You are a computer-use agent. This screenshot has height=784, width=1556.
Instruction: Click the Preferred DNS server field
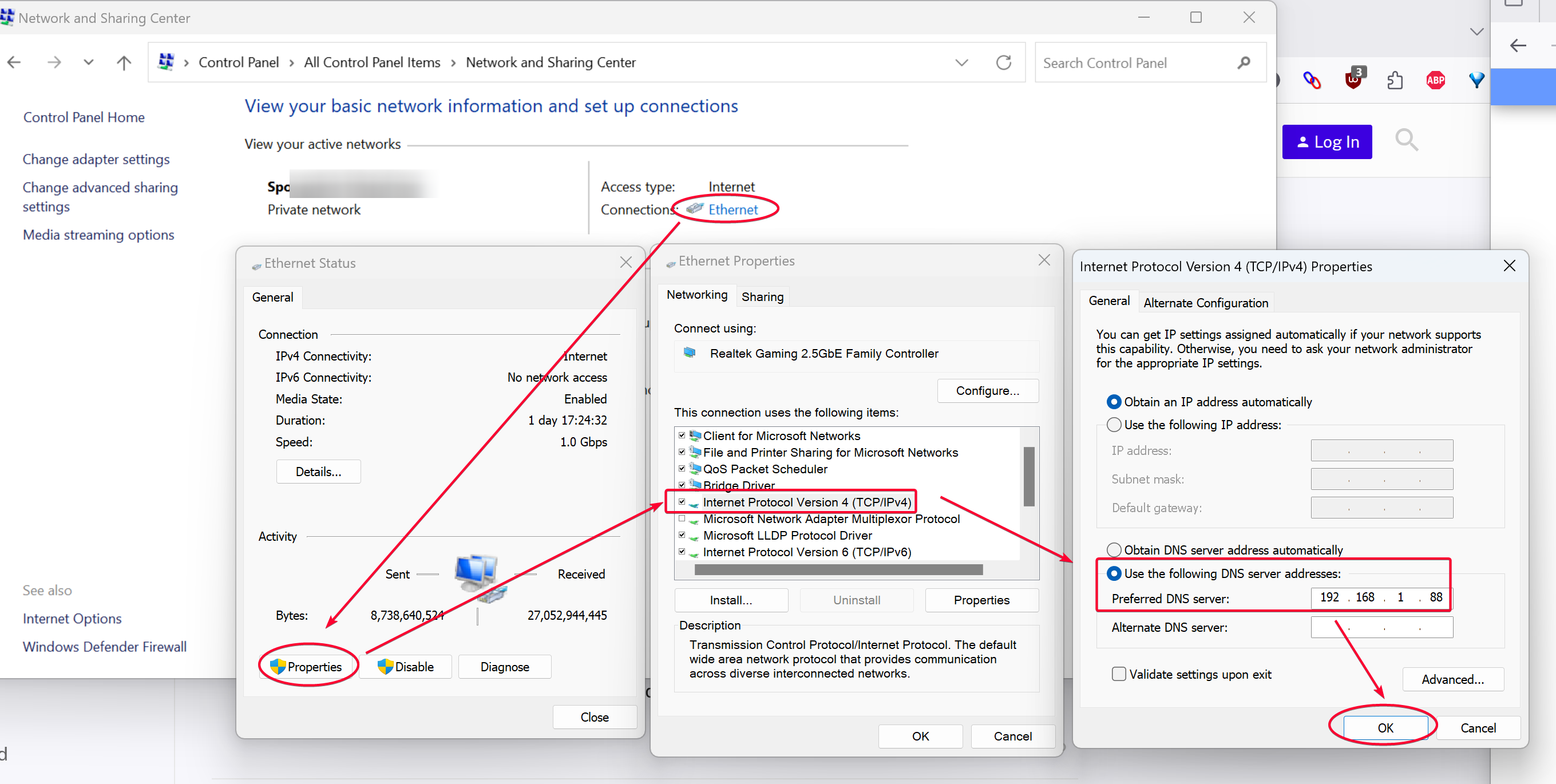(x=1381, y=598)
